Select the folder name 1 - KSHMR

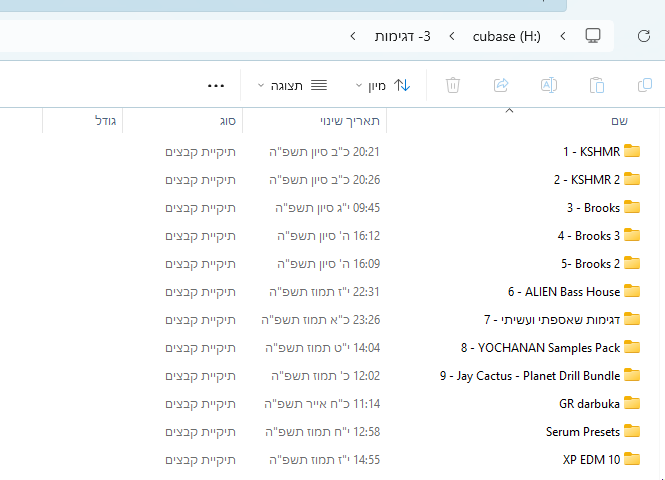pyautogui.click(x=591, y=151)
